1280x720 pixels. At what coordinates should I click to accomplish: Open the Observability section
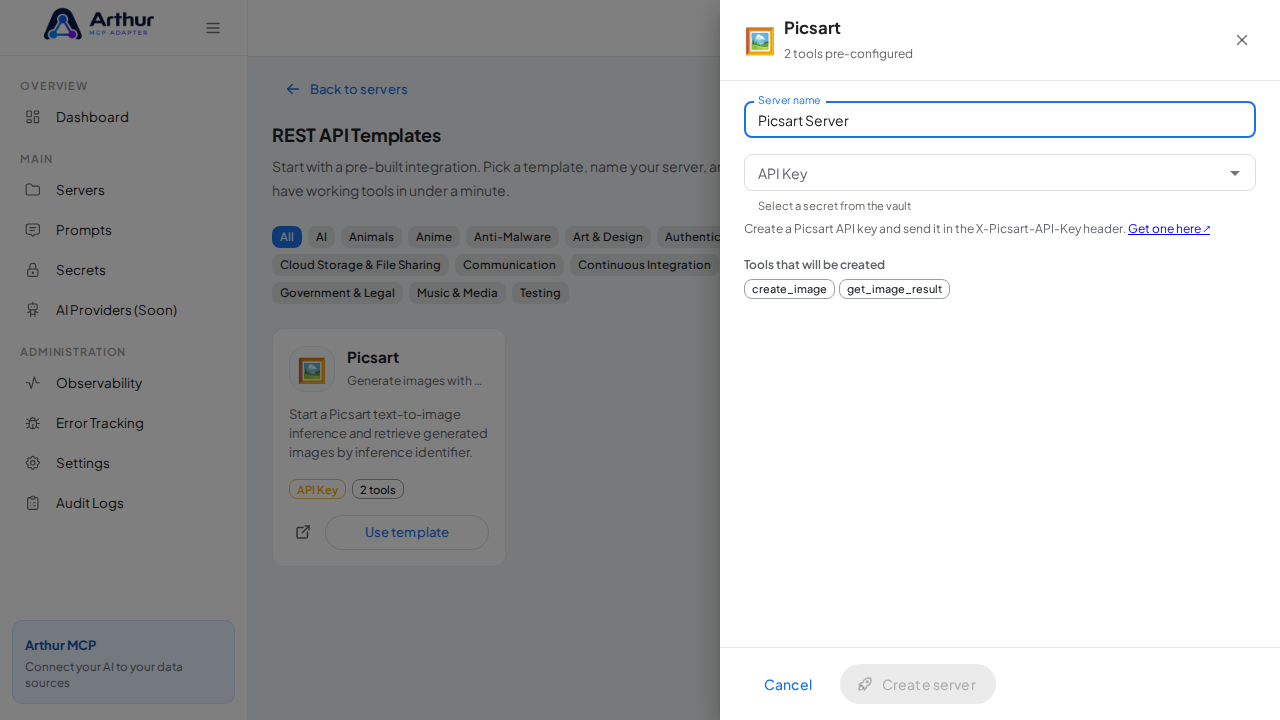pos(124,383)
